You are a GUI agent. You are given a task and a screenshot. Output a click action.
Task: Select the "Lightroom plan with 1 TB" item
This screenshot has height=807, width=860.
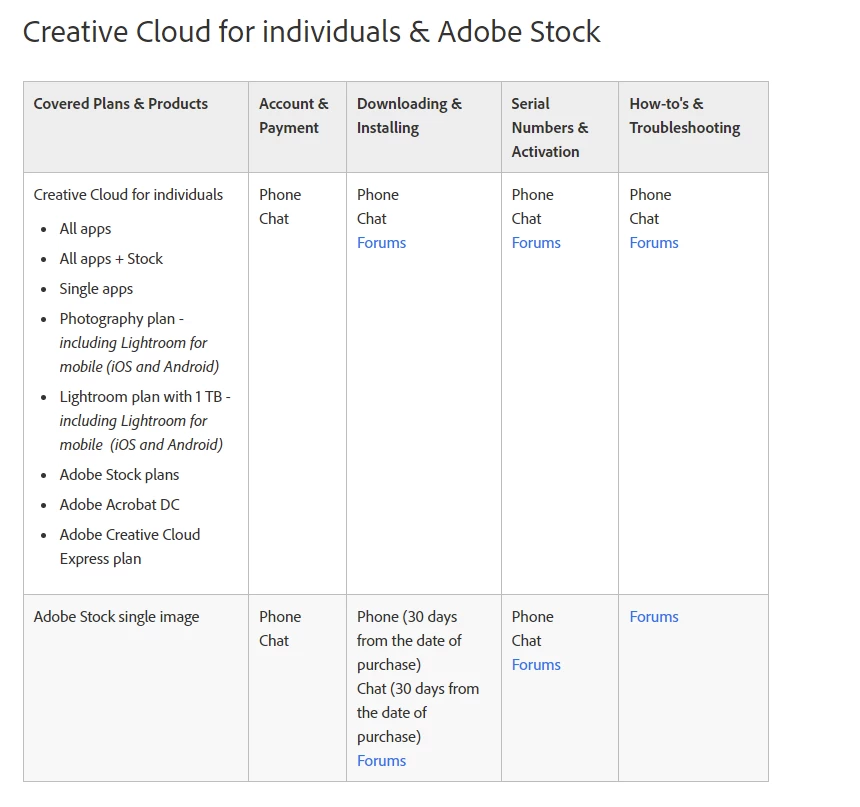[144, 397]
